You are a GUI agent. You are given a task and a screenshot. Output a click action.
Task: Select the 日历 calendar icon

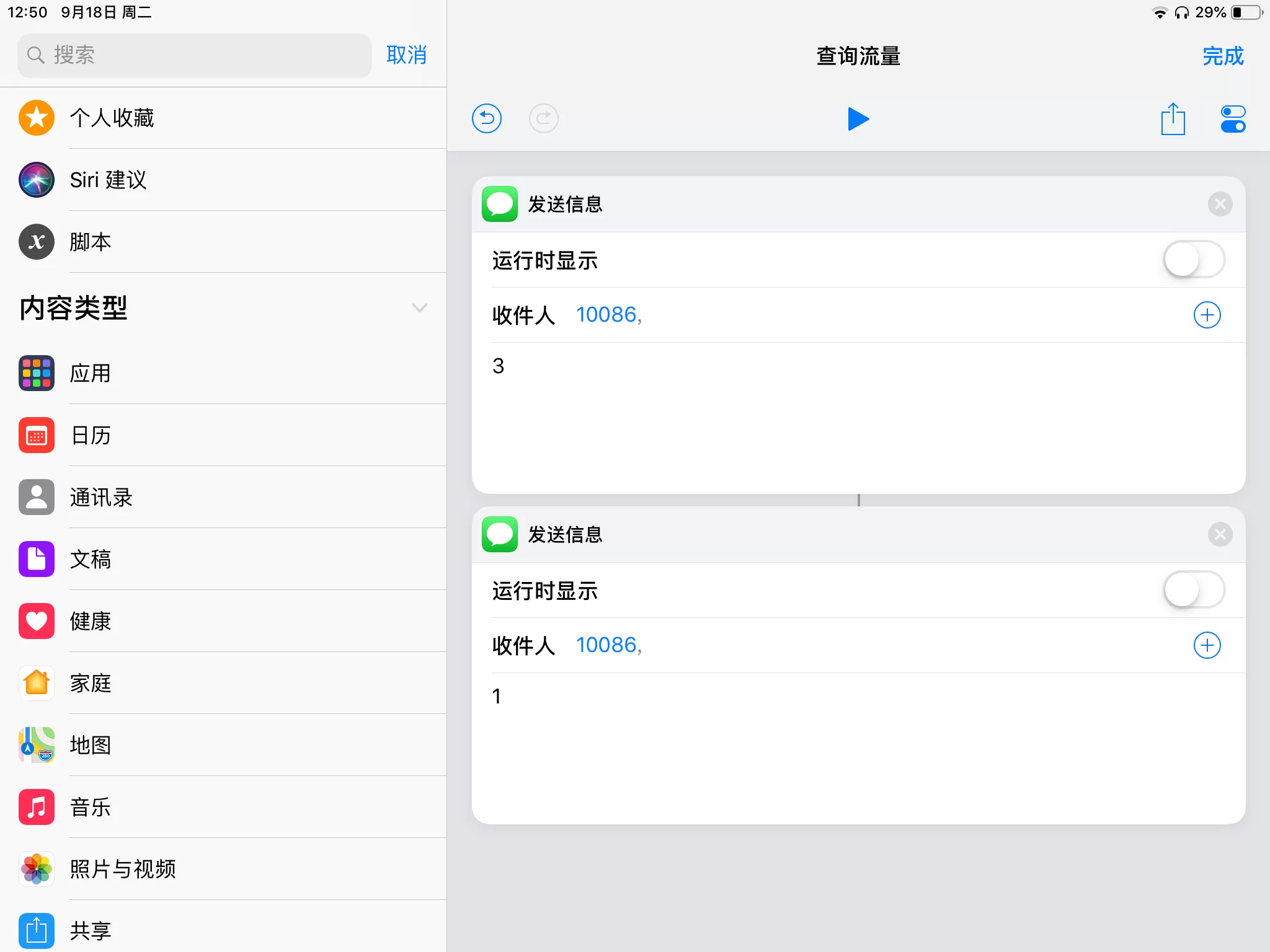[37, 435]
